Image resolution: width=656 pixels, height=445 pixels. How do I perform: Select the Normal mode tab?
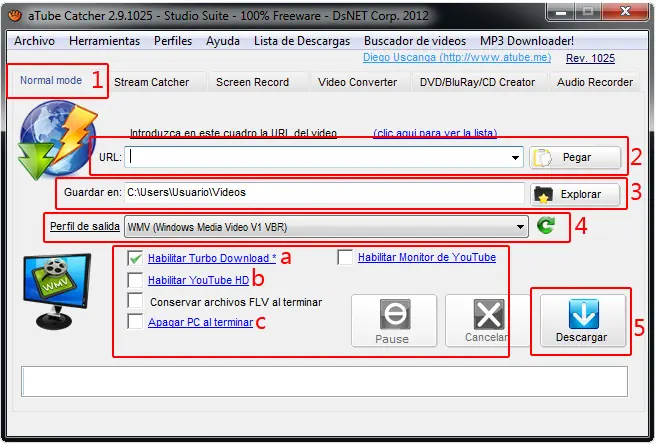click(51, 80)
